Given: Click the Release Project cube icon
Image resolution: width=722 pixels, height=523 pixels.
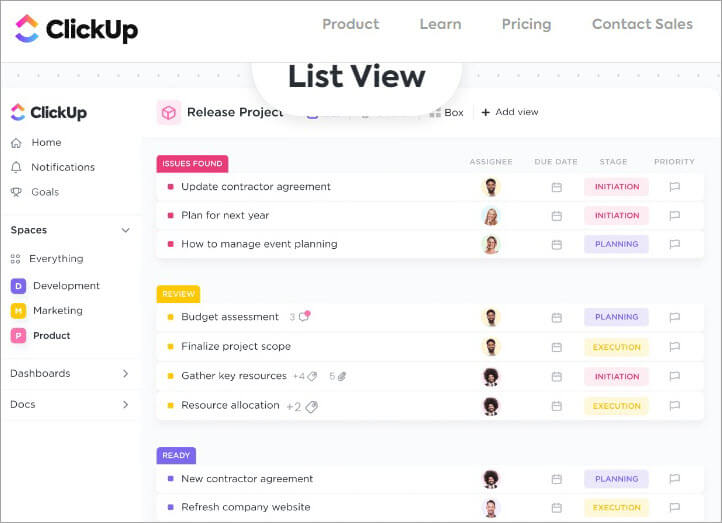Looking at the screenshot, I should (169, 112).
